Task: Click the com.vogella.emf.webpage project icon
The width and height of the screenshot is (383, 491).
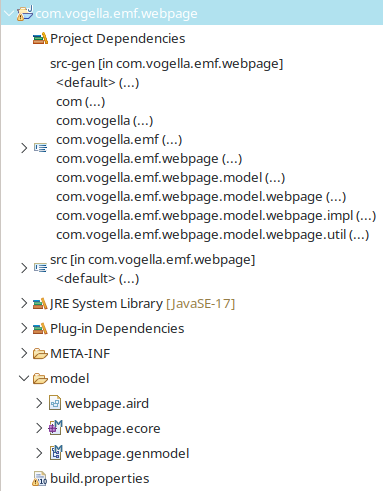Action: tap(25, 13)
